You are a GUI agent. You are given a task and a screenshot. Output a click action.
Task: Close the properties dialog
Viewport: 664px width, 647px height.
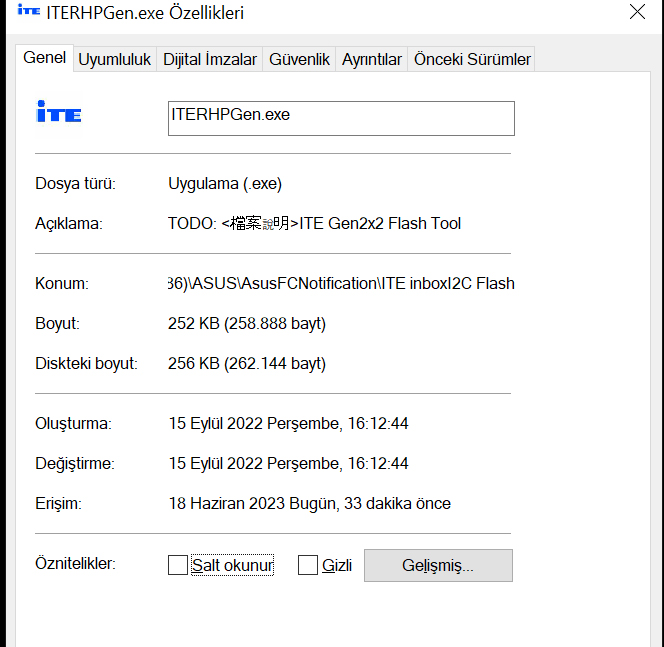click(x=637, y=12)
